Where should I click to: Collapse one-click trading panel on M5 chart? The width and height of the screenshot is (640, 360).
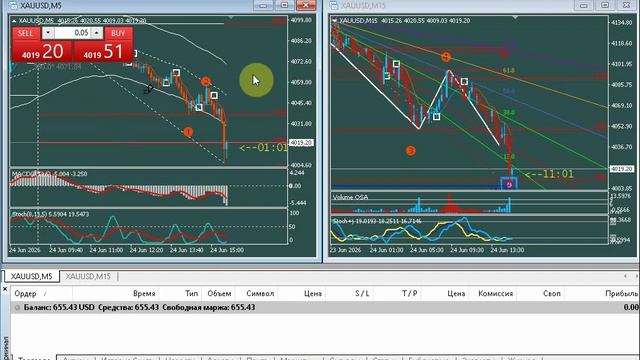[x=14, y=20]
